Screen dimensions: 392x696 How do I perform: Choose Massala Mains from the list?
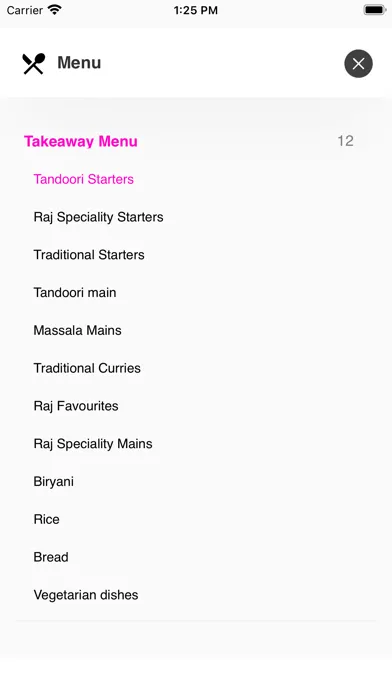[77, 330]
